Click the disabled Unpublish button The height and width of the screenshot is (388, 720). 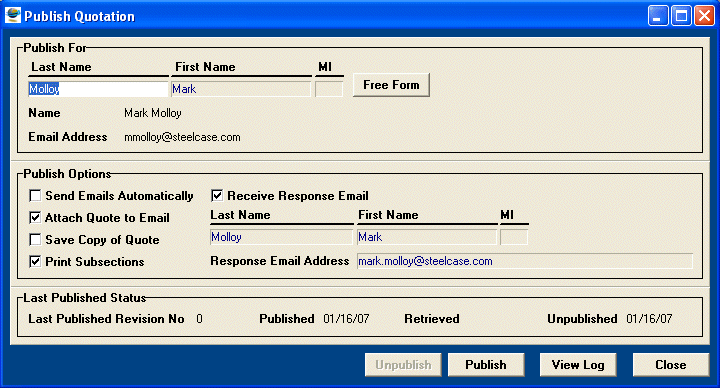tap(403, 365)
